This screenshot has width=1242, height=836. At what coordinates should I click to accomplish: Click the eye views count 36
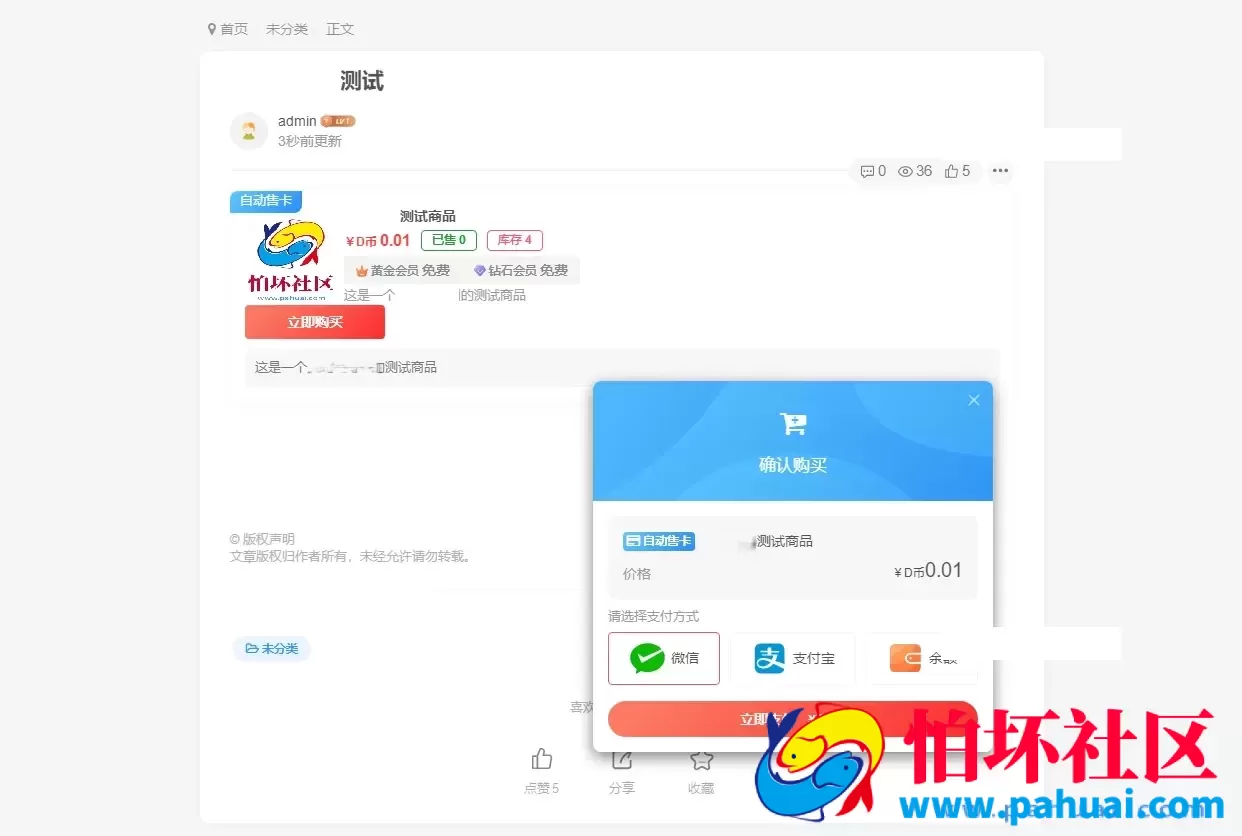(915, 171)
